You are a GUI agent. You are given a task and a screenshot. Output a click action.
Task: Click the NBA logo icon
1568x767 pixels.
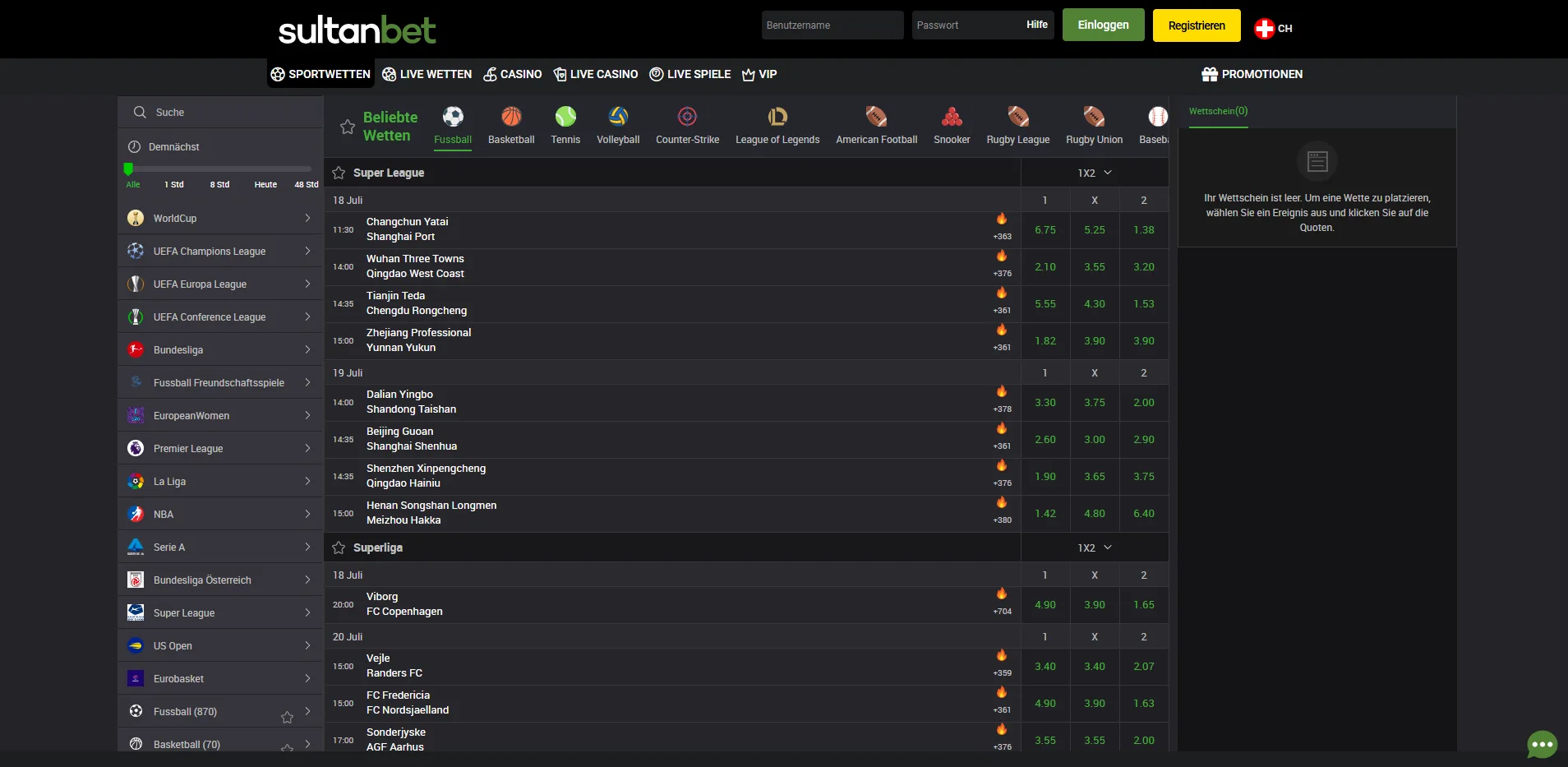(136, 514)
